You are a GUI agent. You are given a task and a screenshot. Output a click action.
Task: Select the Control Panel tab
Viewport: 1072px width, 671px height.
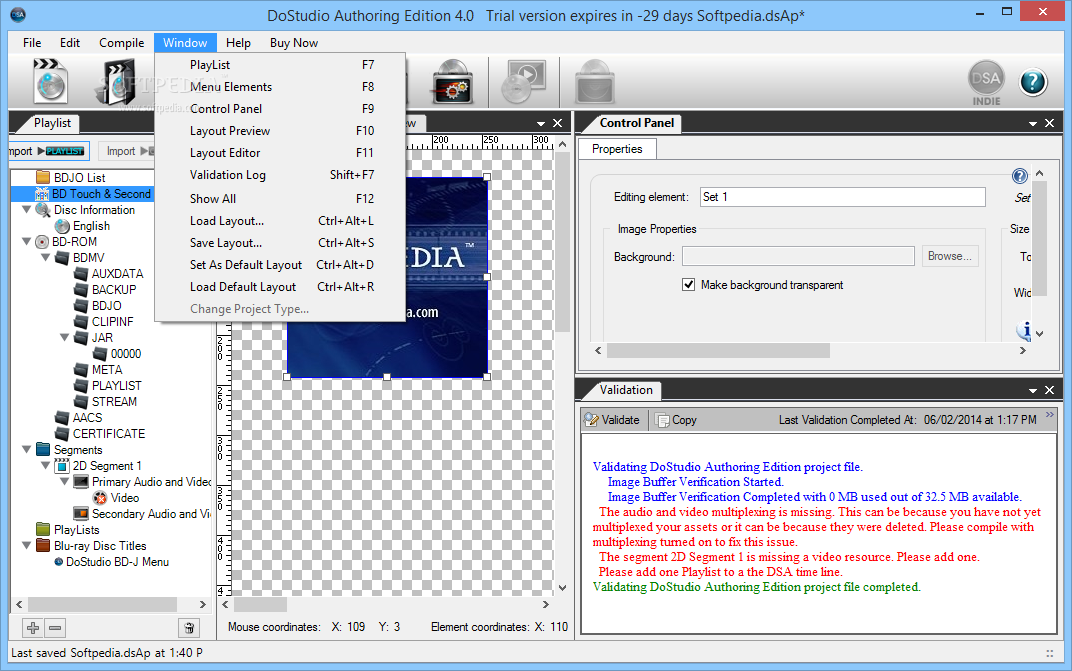coord(636,123)
